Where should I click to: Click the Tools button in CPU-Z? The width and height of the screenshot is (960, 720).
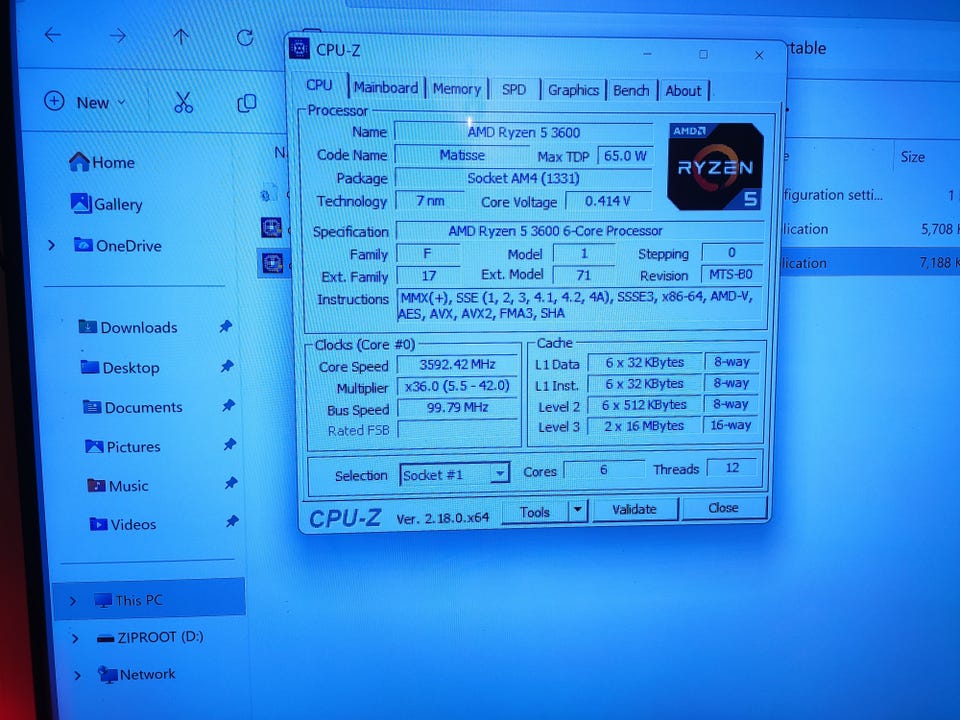point(534,512)
